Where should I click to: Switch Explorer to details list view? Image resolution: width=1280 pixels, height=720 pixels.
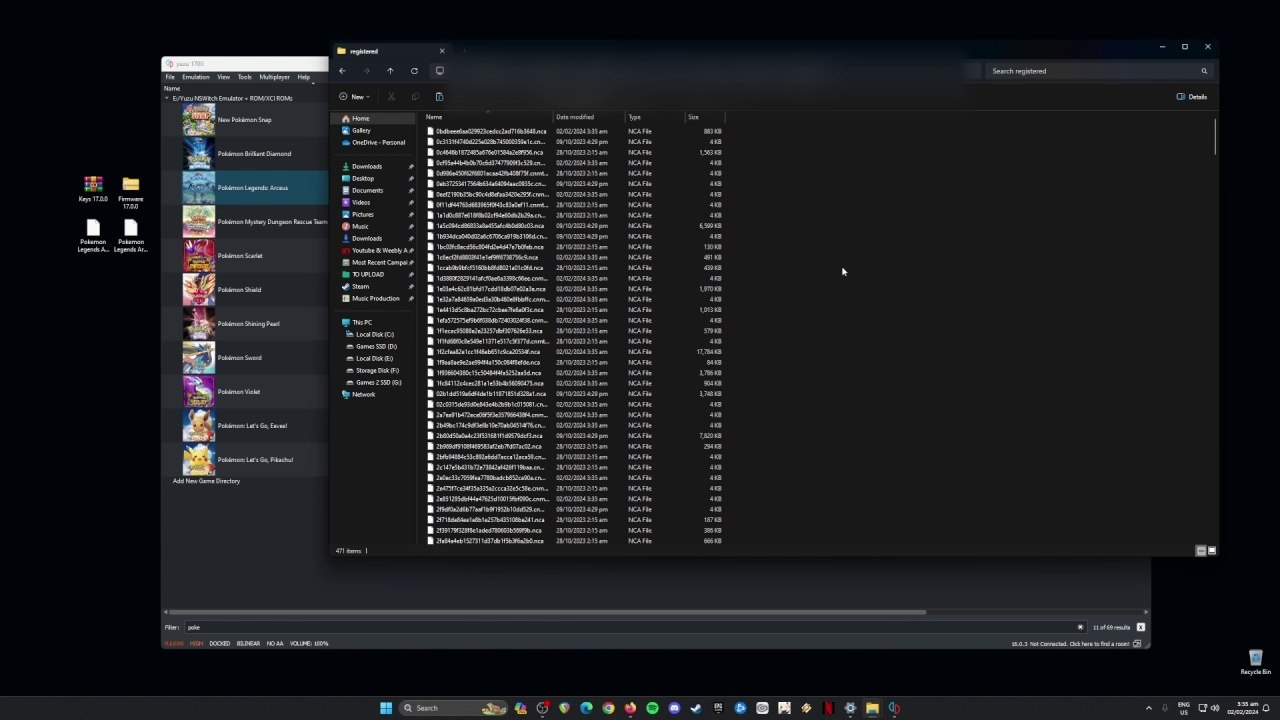point(1201,551)
